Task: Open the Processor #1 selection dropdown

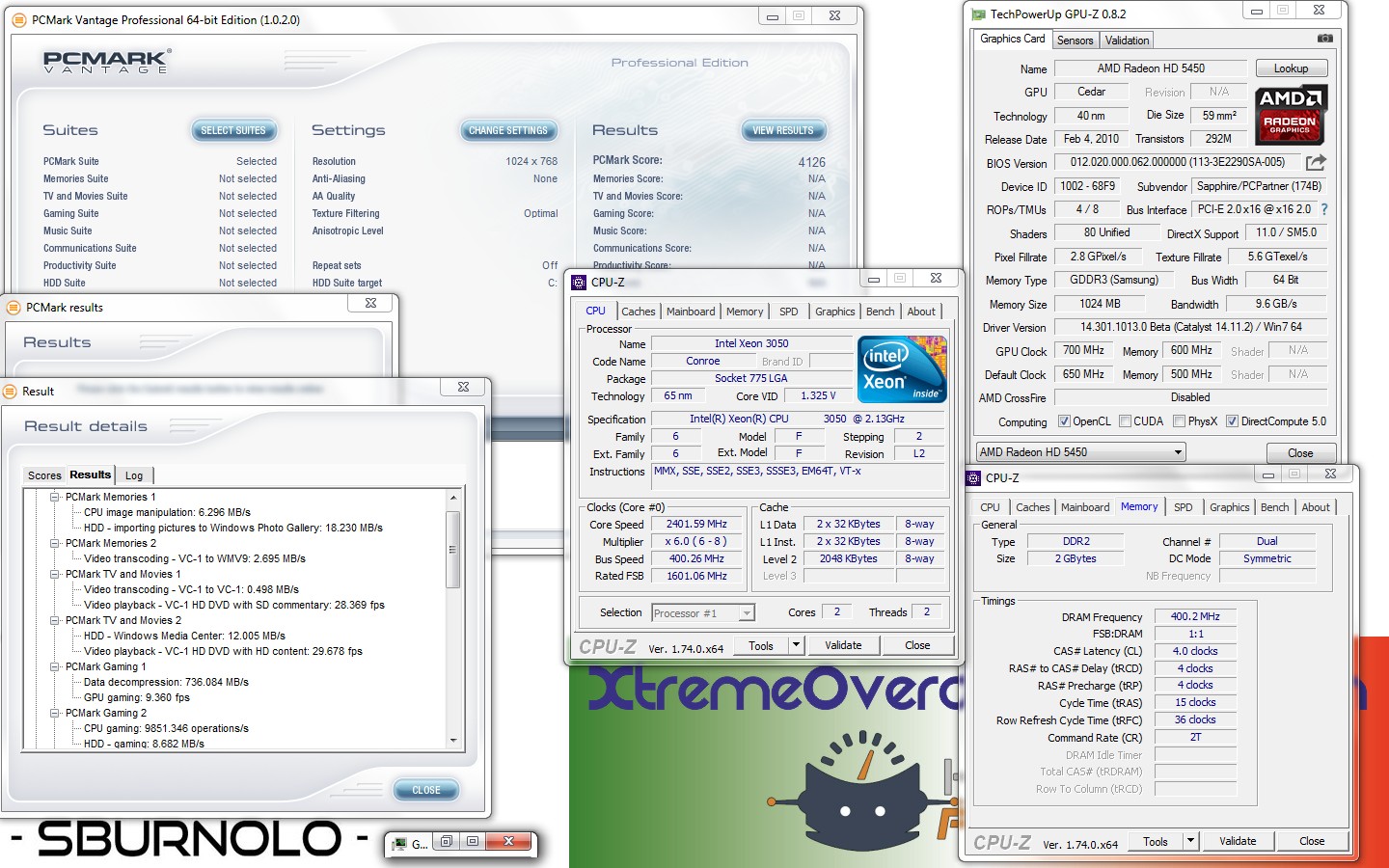Action: 703,612
